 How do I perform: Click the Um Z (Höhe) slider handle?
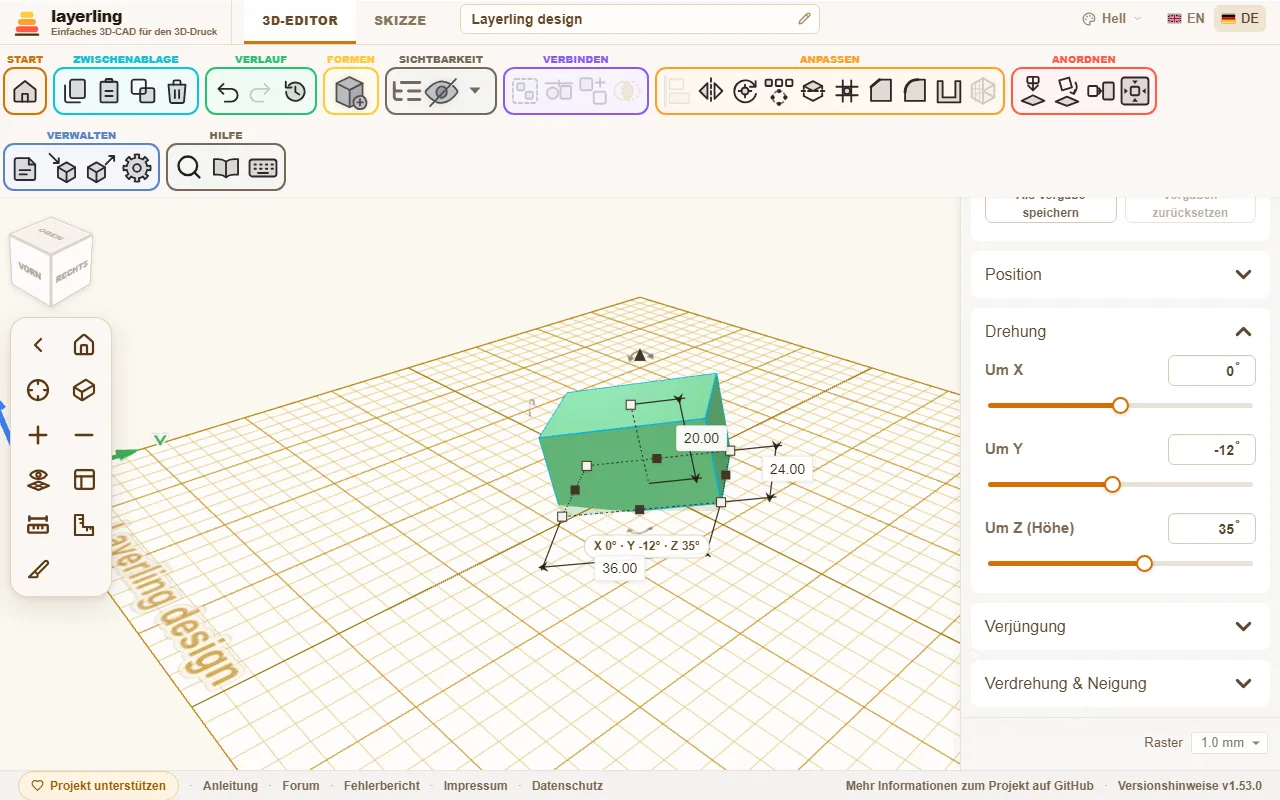1144,564
